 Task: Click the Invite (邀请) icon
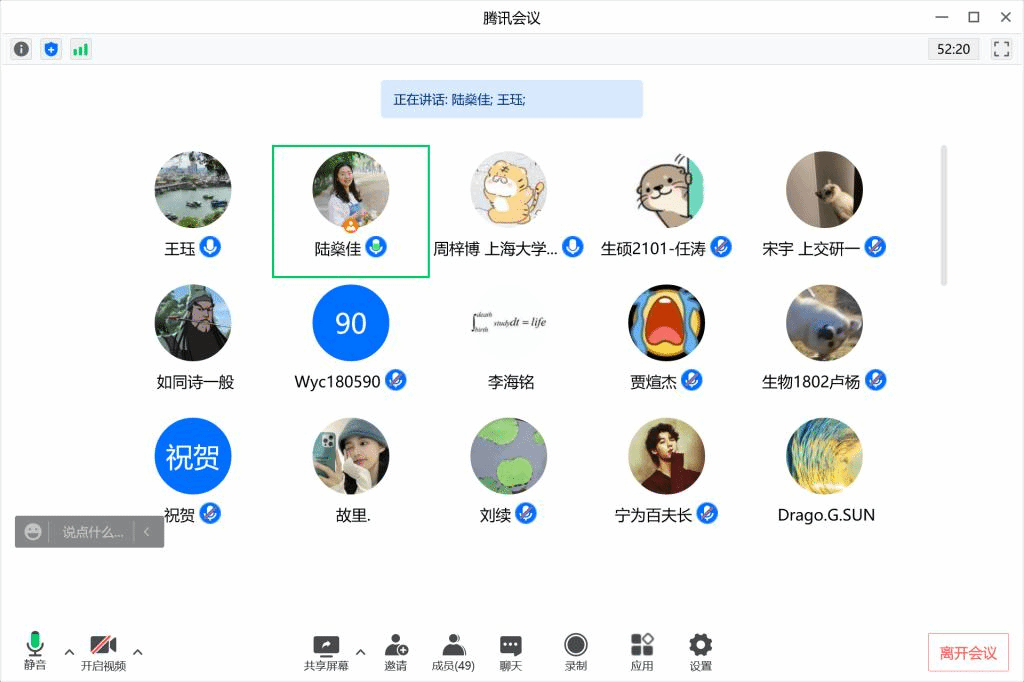tap(396, 651)
